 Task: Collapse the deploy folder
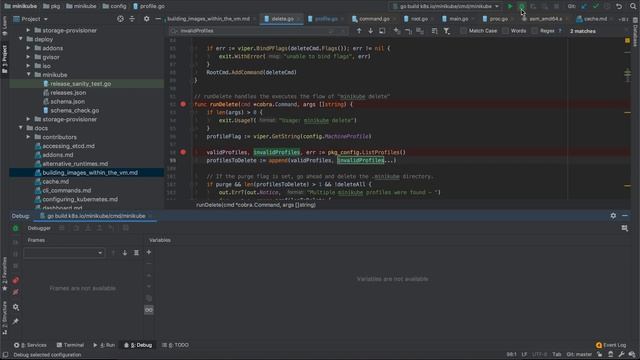pyautogui.click(x=21, y=39)
